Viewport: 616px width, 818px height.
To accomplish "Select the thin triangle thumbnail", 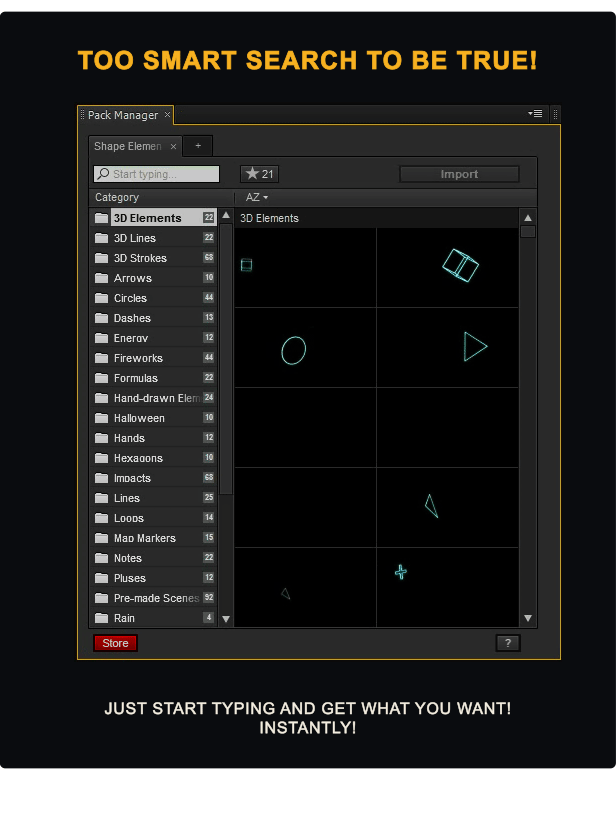I will pyautogui.click(x=448, y=507).
